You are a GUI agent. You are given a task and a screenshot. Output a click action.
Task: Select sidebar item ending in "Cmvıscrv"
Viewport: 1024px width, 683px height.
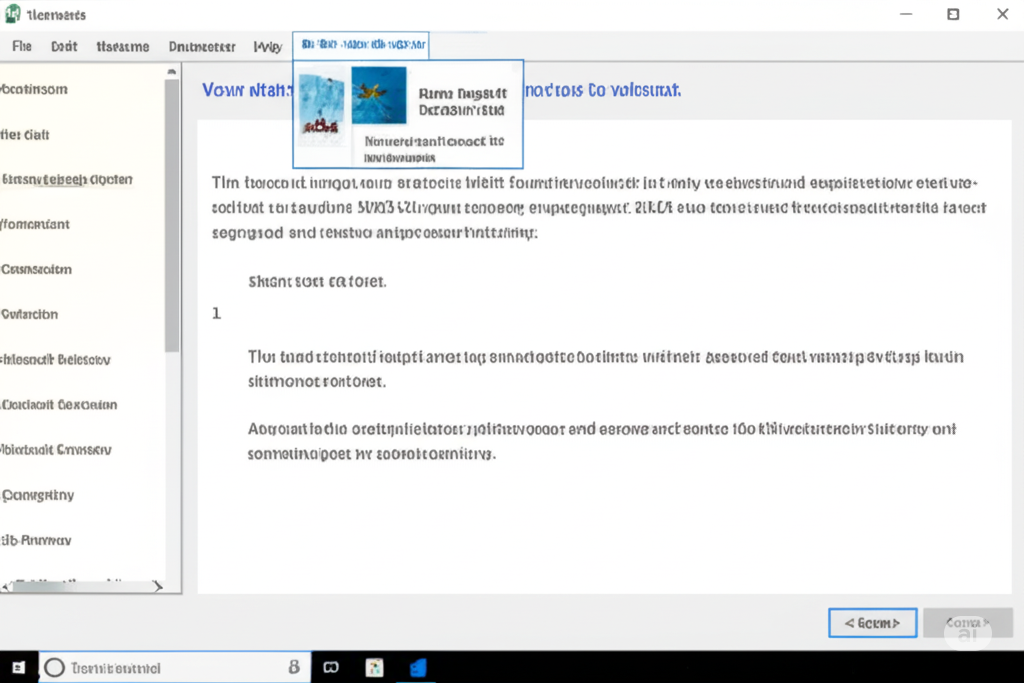click(56, 449)
